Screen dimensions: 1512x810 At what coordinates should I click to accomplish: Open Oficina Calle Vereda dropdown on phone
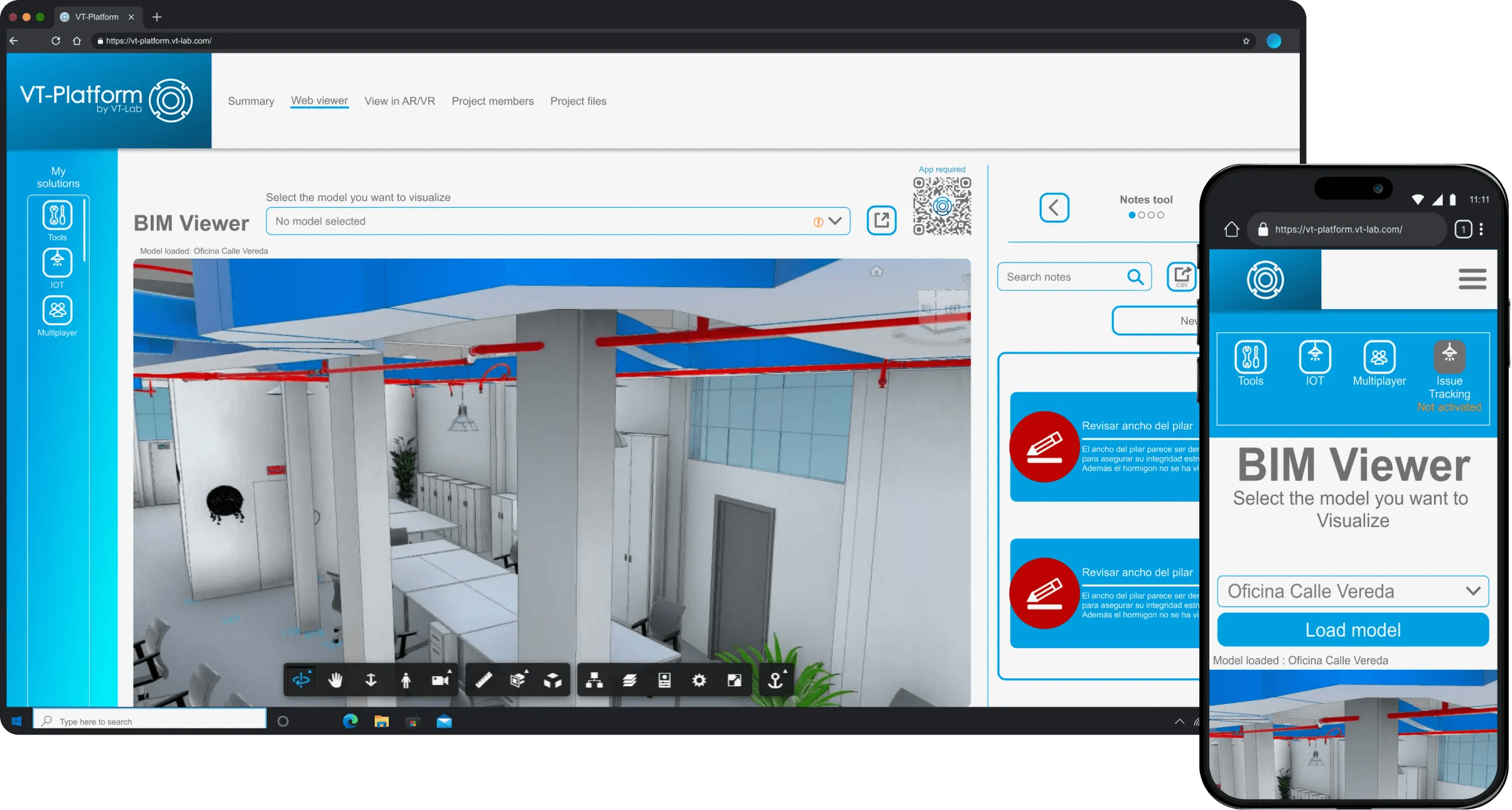point(1353,591)
